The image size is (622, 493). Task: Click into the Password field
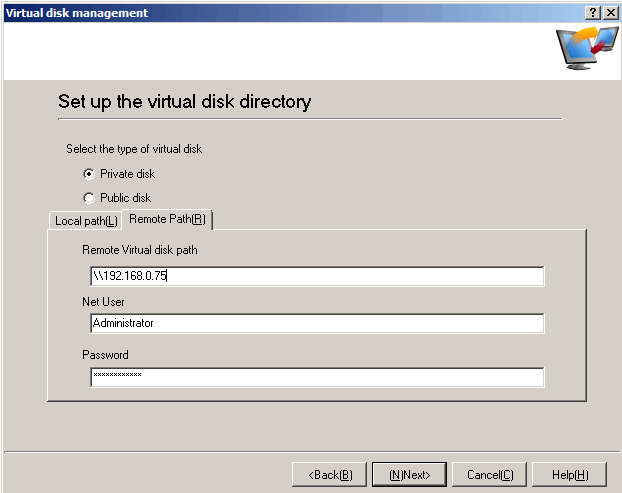click(x=316, y=377)
